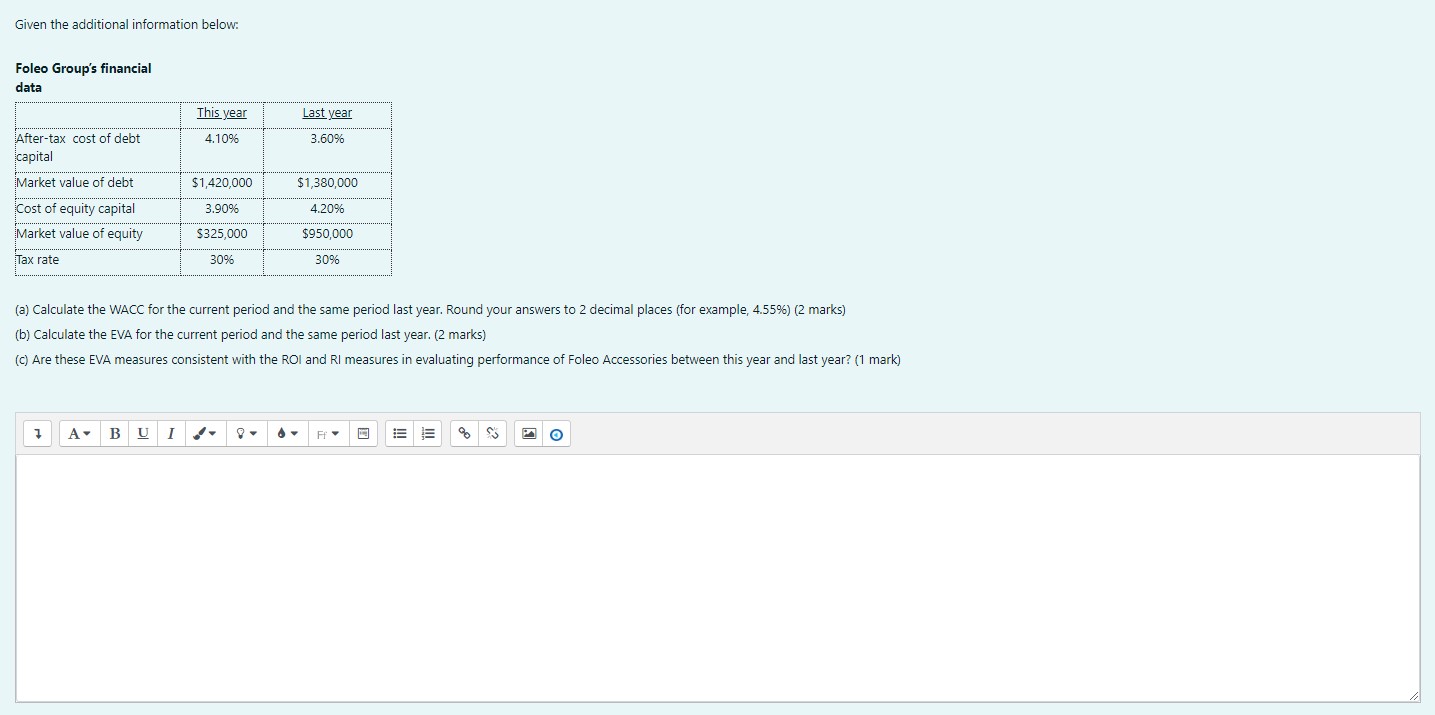Select the 'This year' column header
This screenshot has width=1435, height=715.
(221, 113)
